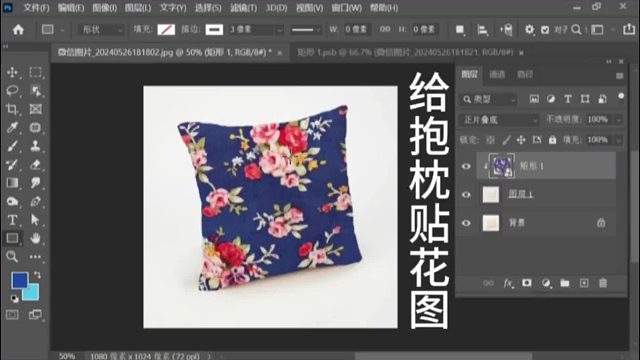The width and height of the screenshot is (640, 360).
Task: Toggle link between width and height
Action: pyautogui.click(x=385, y=29)
